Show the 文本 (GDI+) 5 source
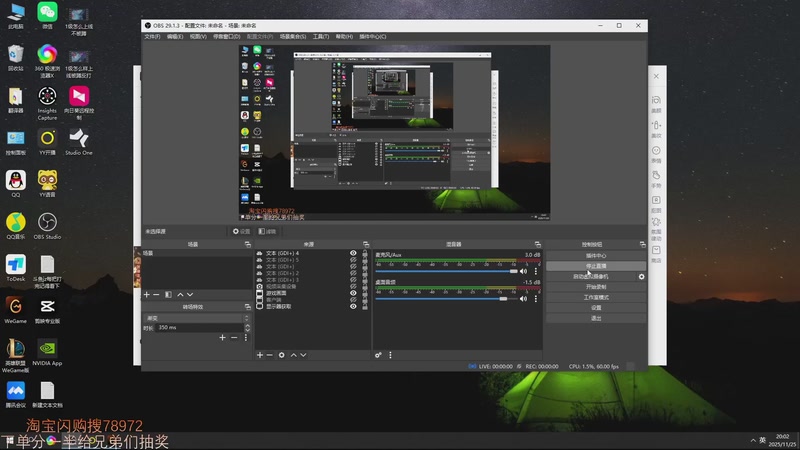 (353, 260)
